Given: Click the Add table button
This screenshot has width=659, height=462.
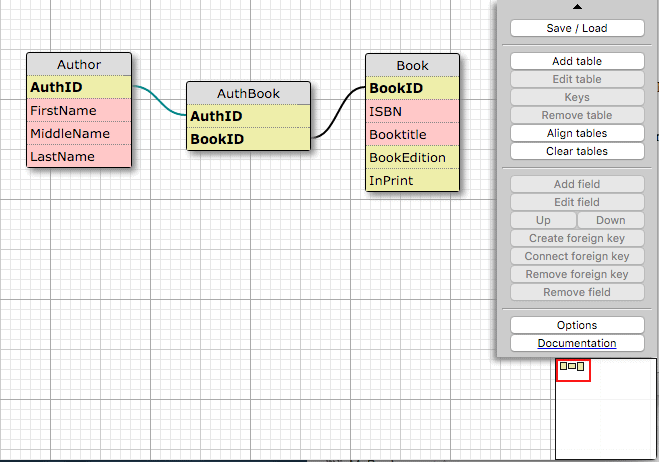Looking at the screenshot, I should (x=577, y=61).
